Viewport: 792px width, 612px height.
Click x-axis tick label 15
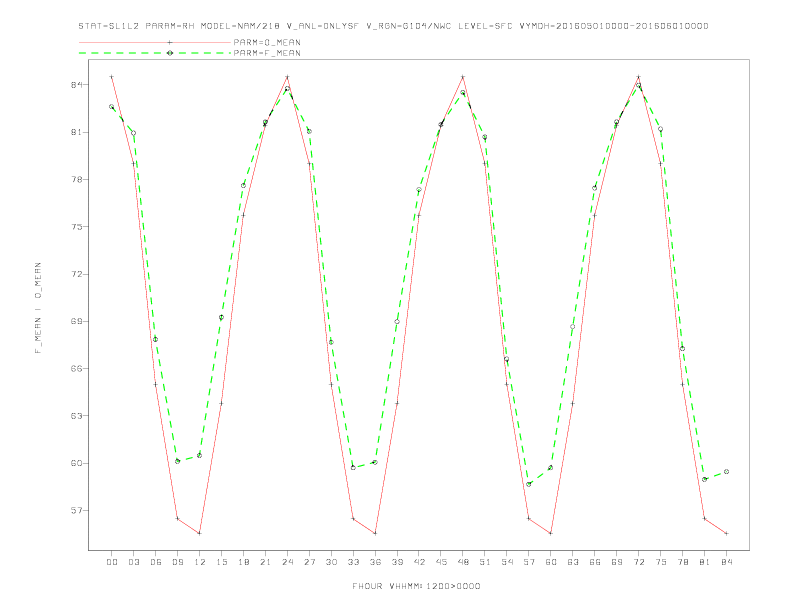[x=221, y=562]
